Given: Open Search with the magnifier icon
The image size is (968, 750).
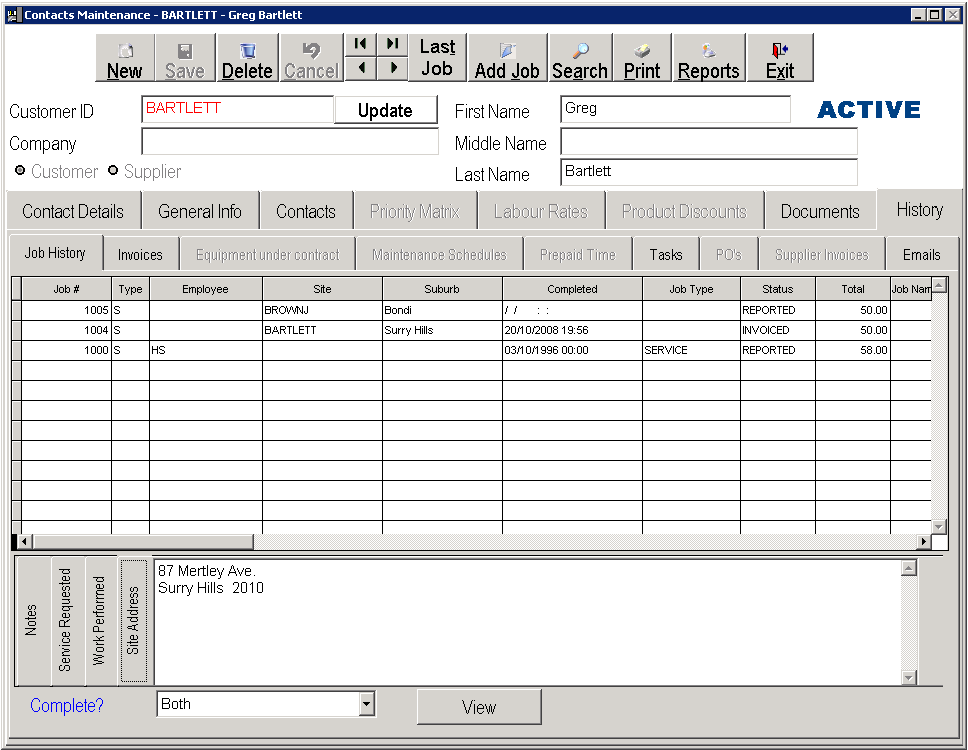Looking at the screenshot, I should [580, 59].
